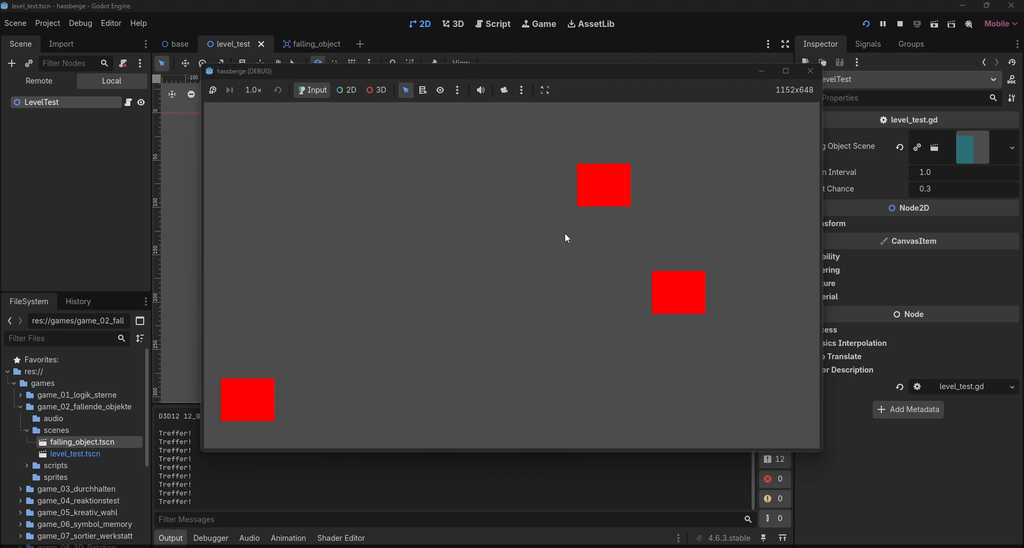Add a new scene tab with plus
The height and width of the screenshot is (548, 1024).
tap(360, 44)
